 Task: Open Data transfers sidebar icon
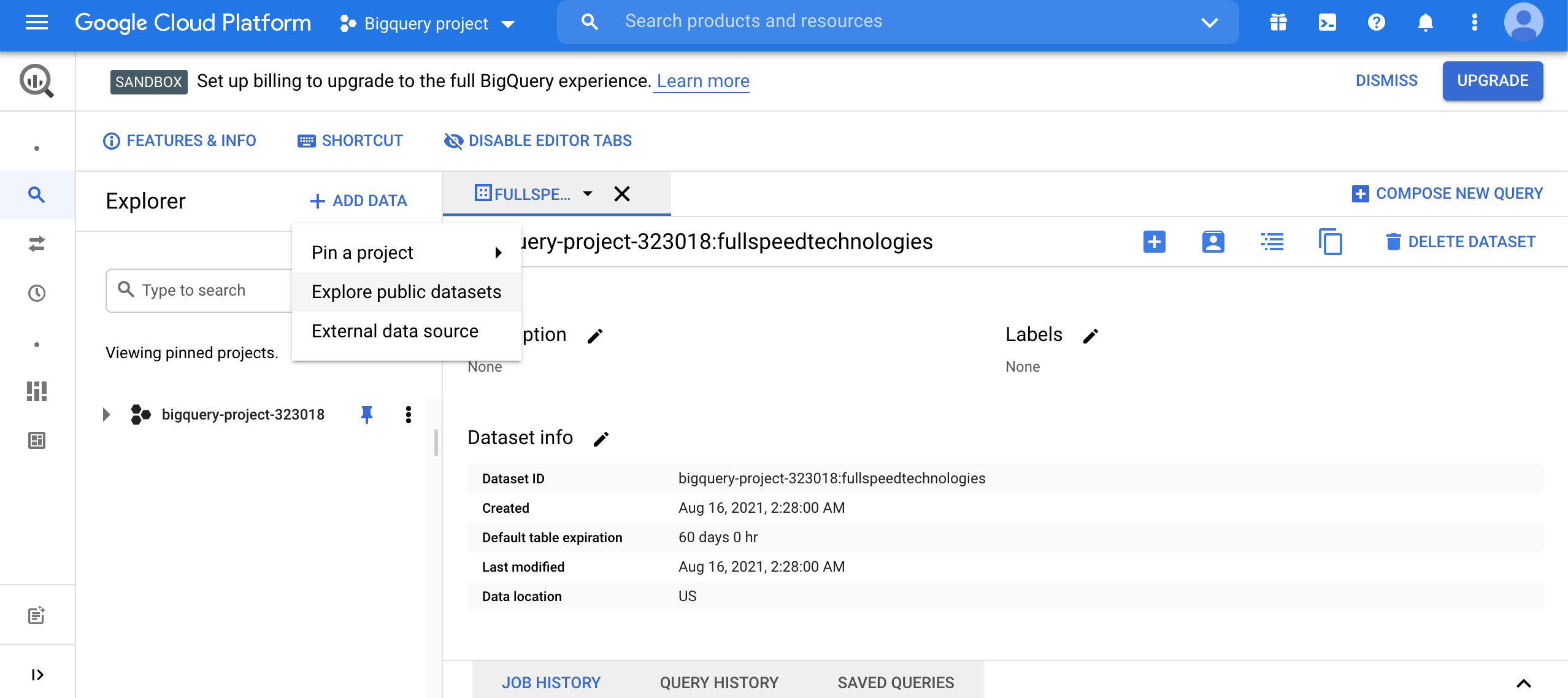coord(37,244)
